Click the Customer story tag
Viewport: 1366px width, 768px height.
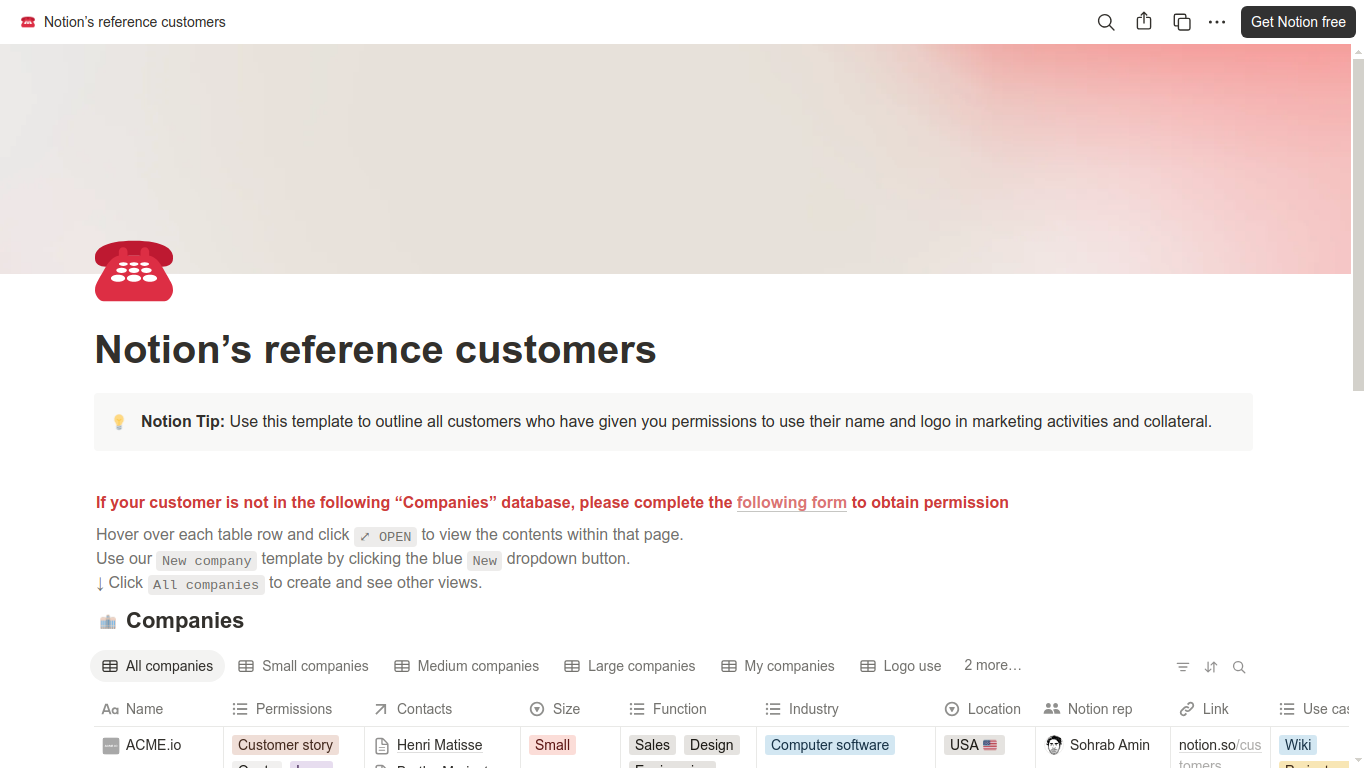[x=285, y=745]
